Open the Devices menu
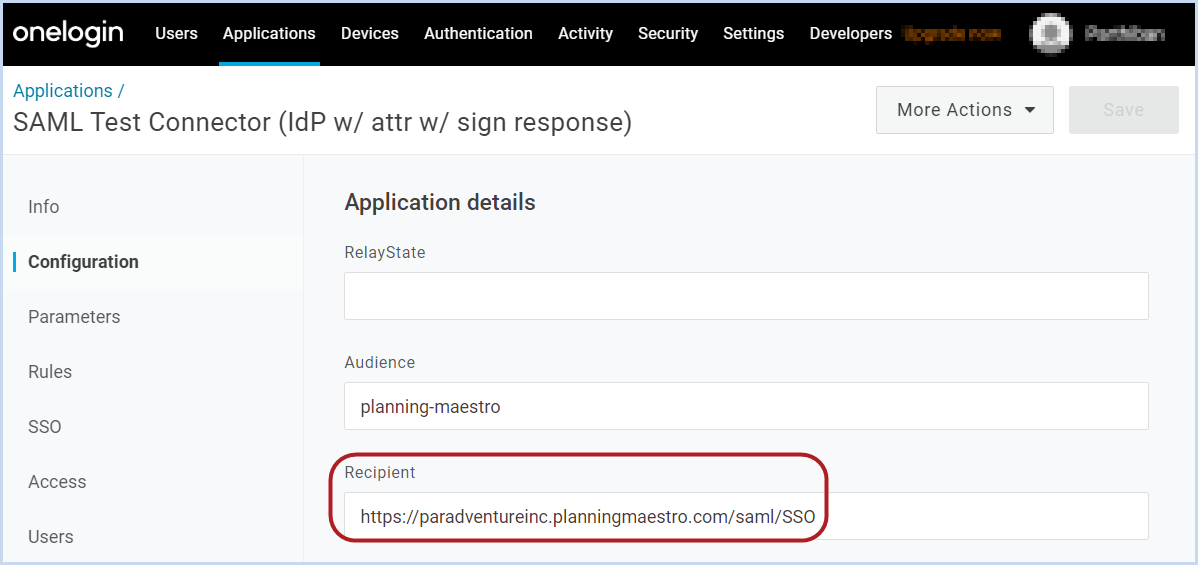 tap(370, 34)
